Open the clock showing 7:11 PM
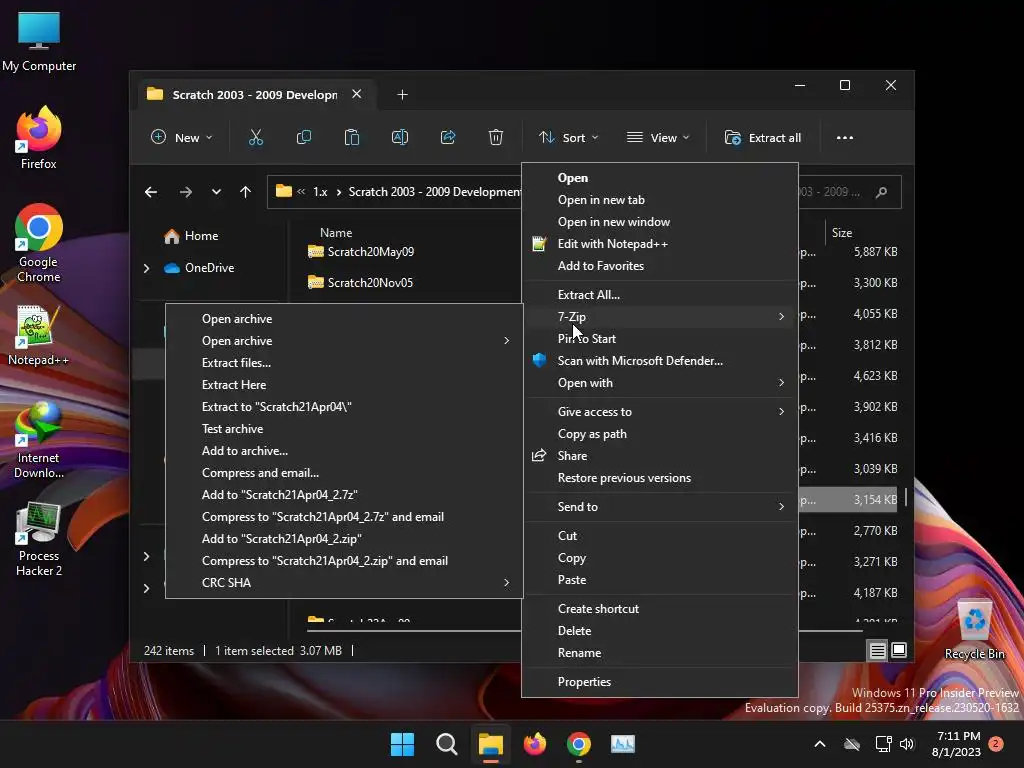 957,744
